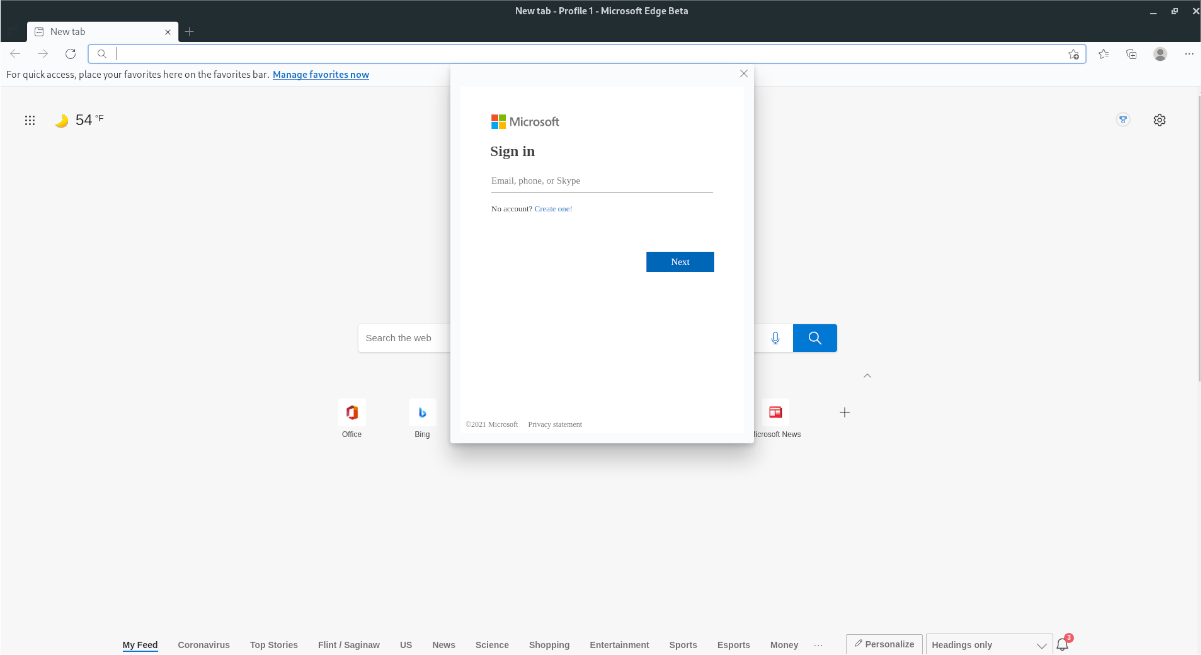Click the Search the web box

pos(403,338)
